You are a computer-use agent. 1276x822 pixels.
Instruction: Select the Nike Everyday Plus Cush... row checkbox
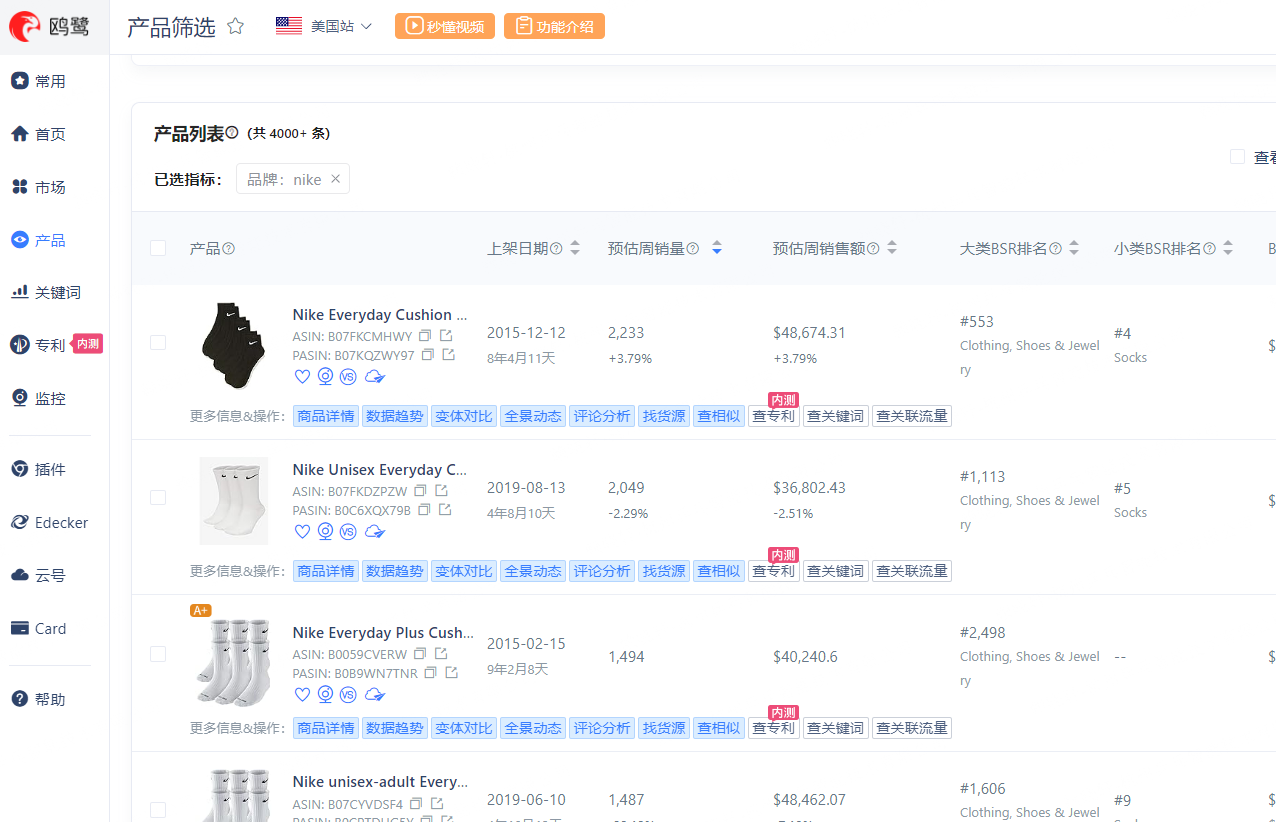click(158, 654)
